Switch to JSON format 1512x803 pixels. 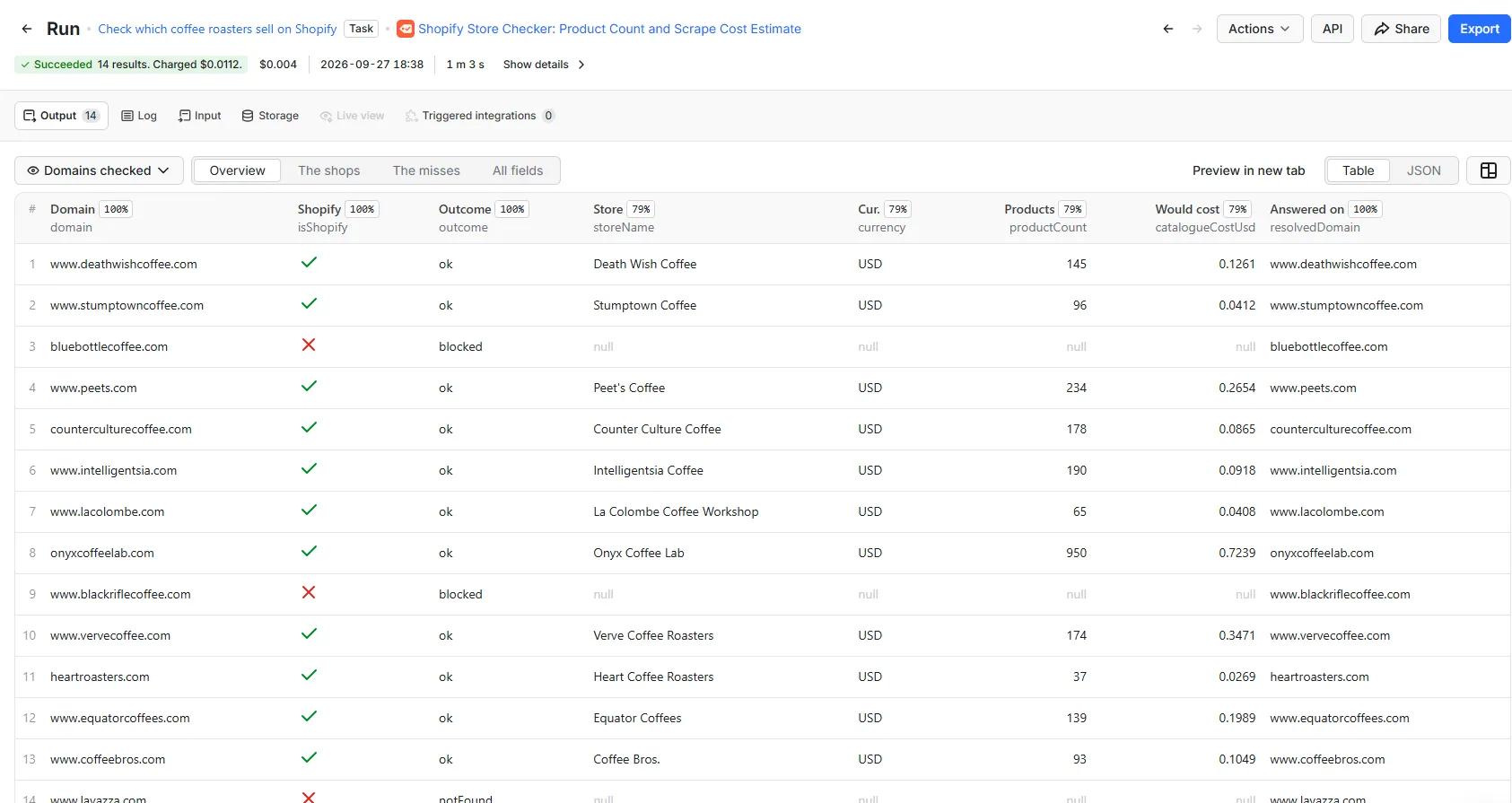pyautogui.click(x=1423, y=170)
